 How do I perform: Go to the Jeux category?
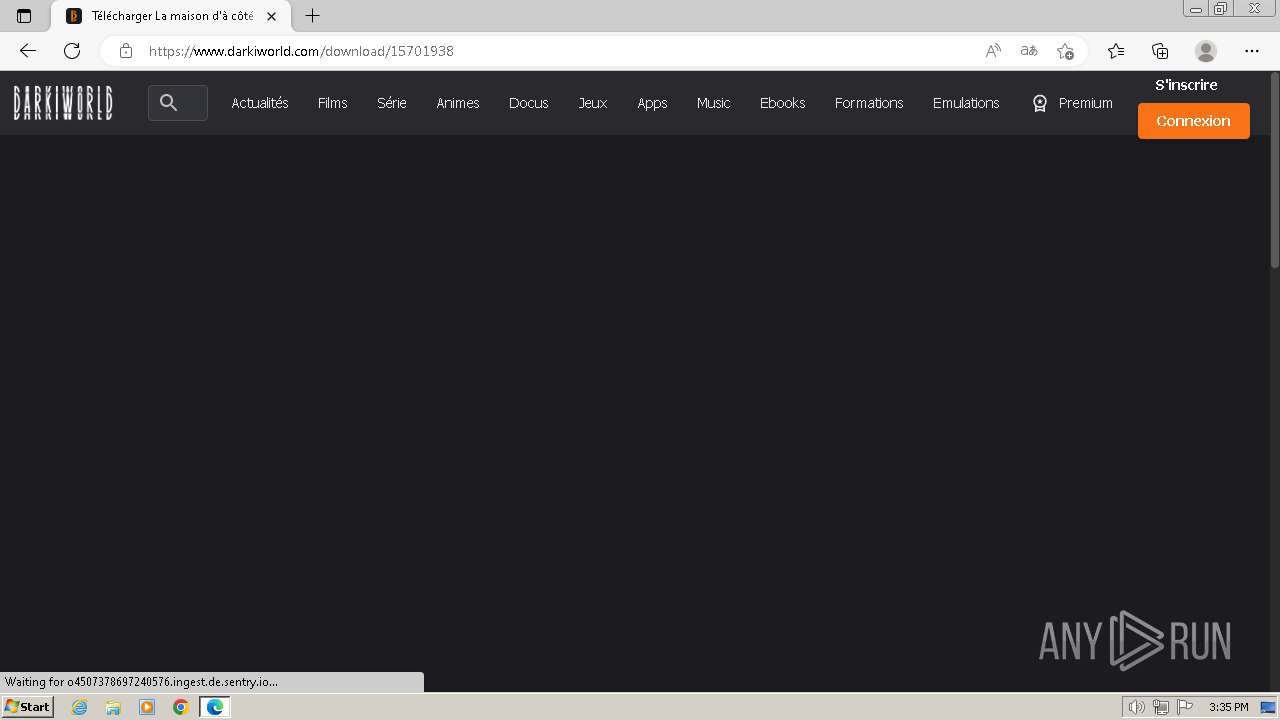pyautogui.click(x=593, y=103)
